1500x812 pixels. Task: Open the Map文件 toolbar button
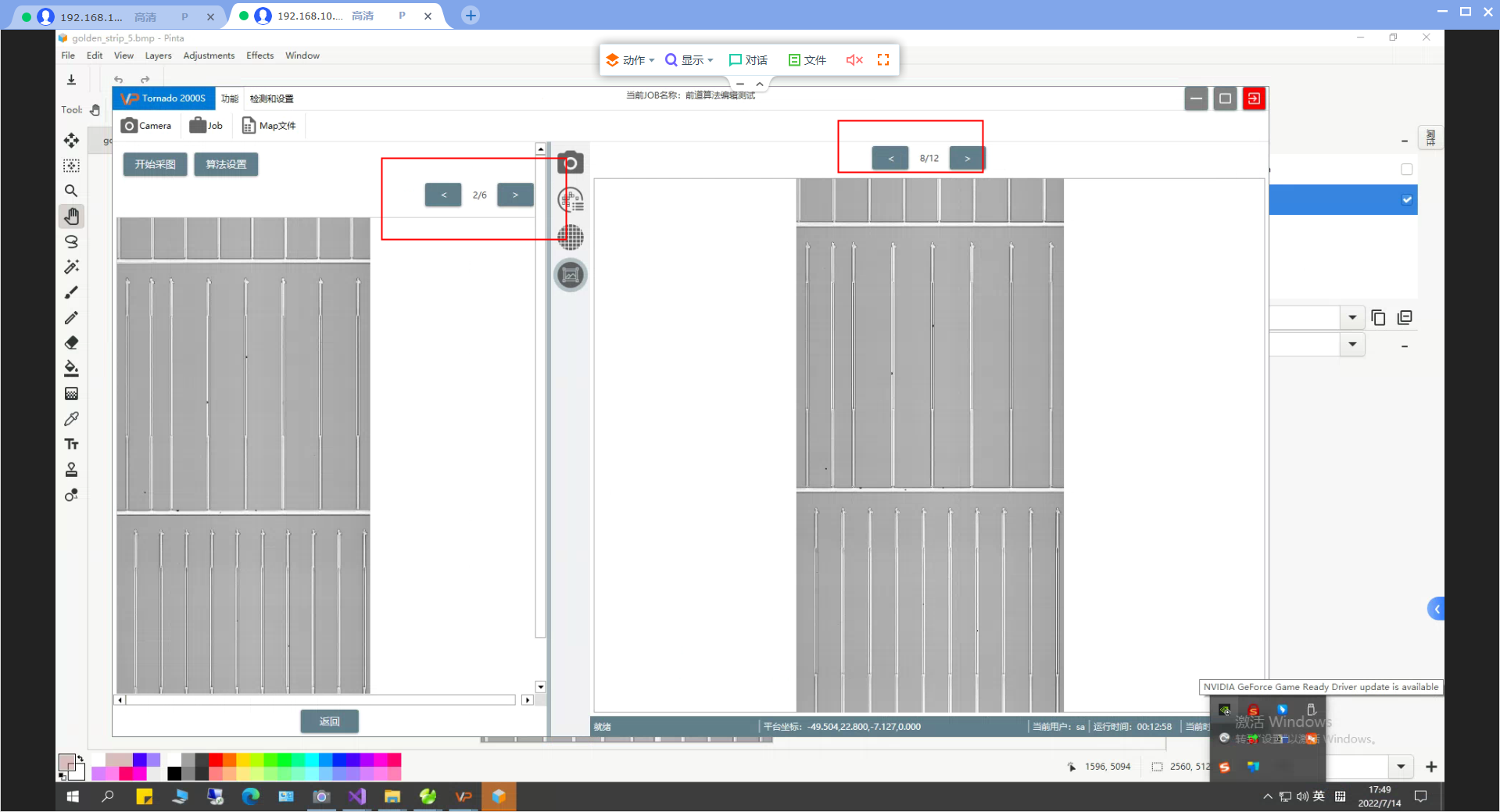[x=269, y=126]
